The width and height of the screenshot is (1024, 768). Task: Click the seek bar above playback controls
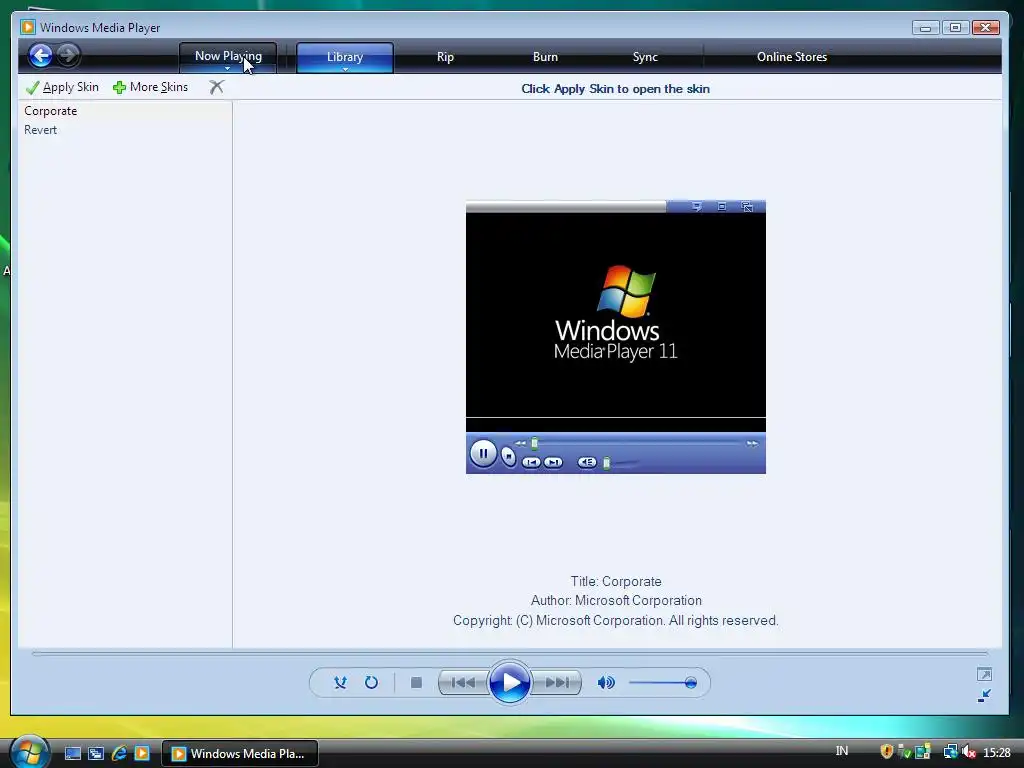(x=509, y=653)
